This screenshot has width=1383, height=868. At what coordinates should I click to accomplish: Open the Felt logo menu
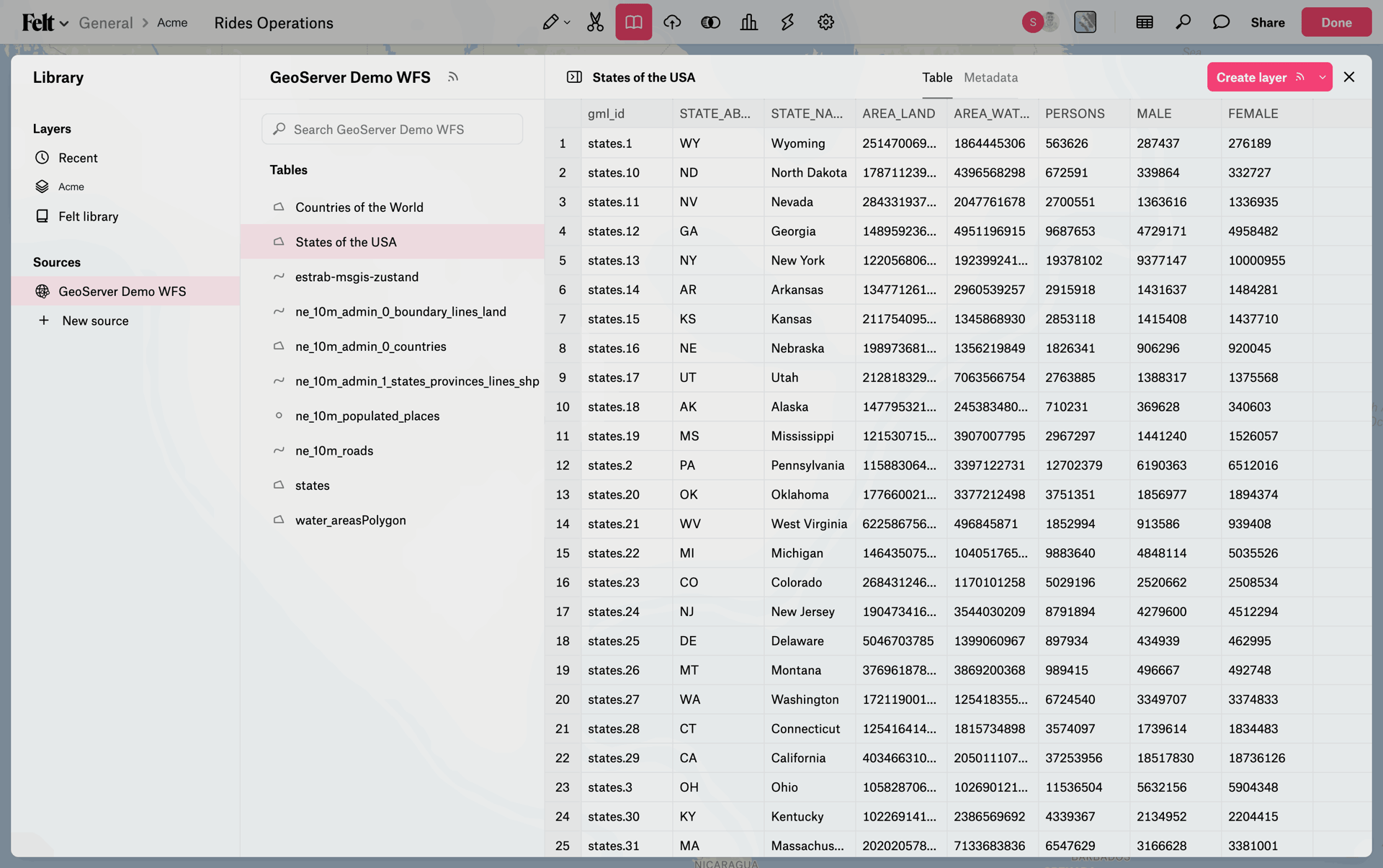(x=45, y=22)
